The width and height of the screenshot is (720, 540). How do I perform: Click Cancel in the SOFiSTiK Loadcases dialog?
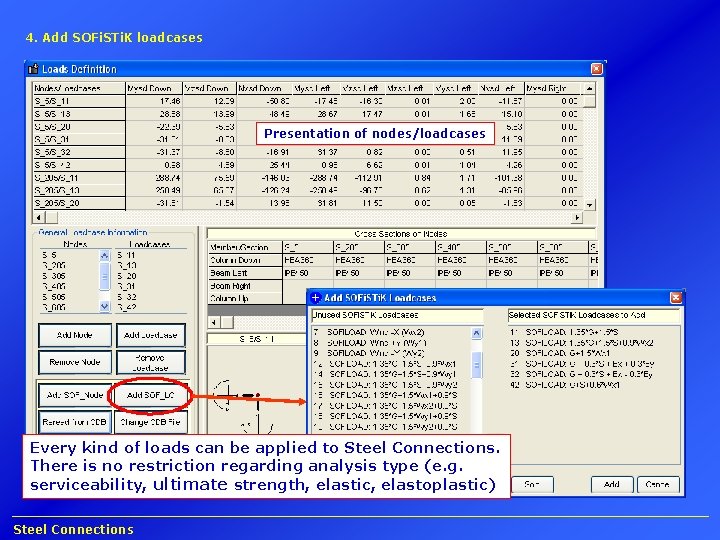click(658, 484)
